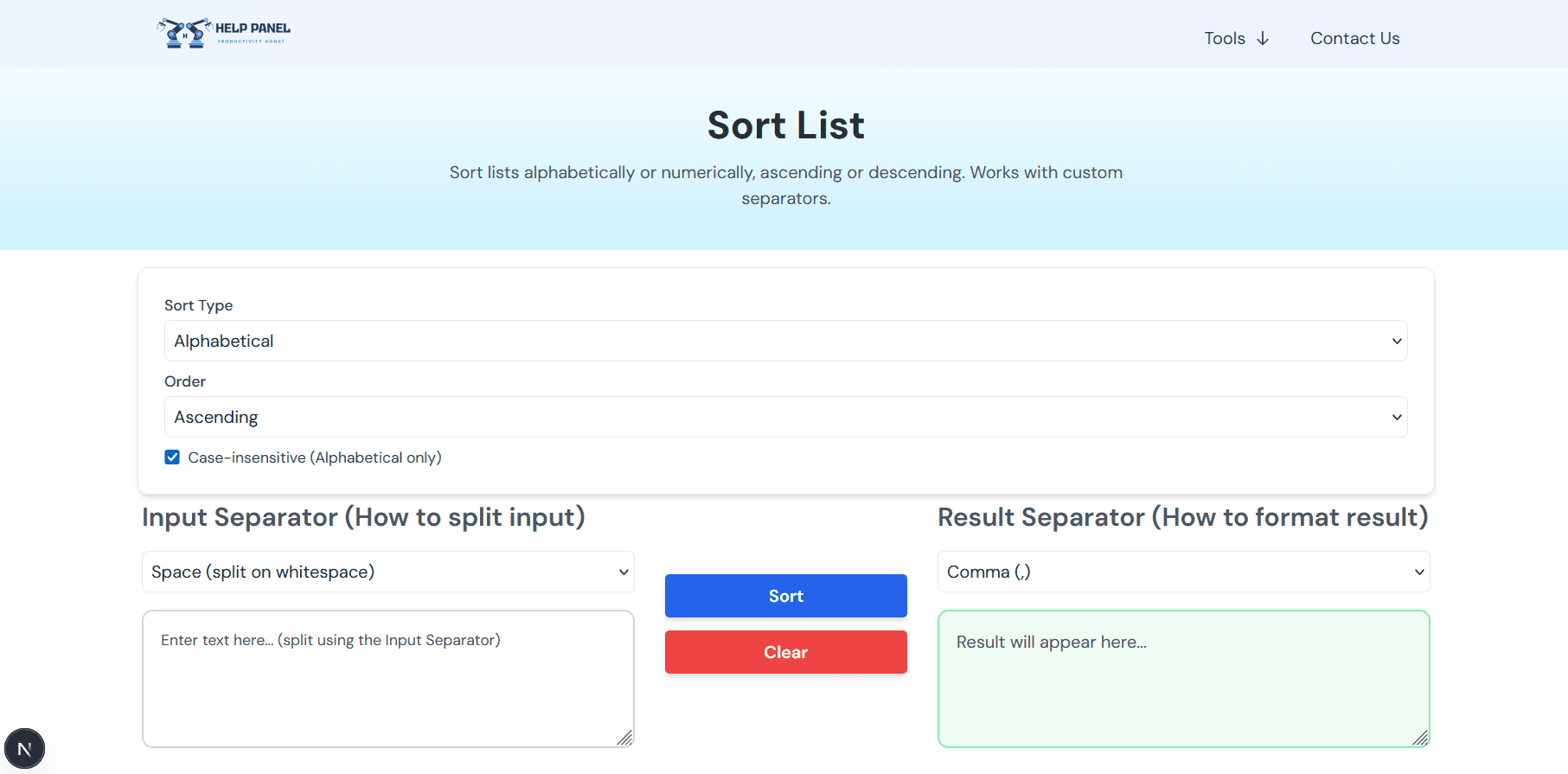Click the Help Panel robot logo

click(185, 33)
